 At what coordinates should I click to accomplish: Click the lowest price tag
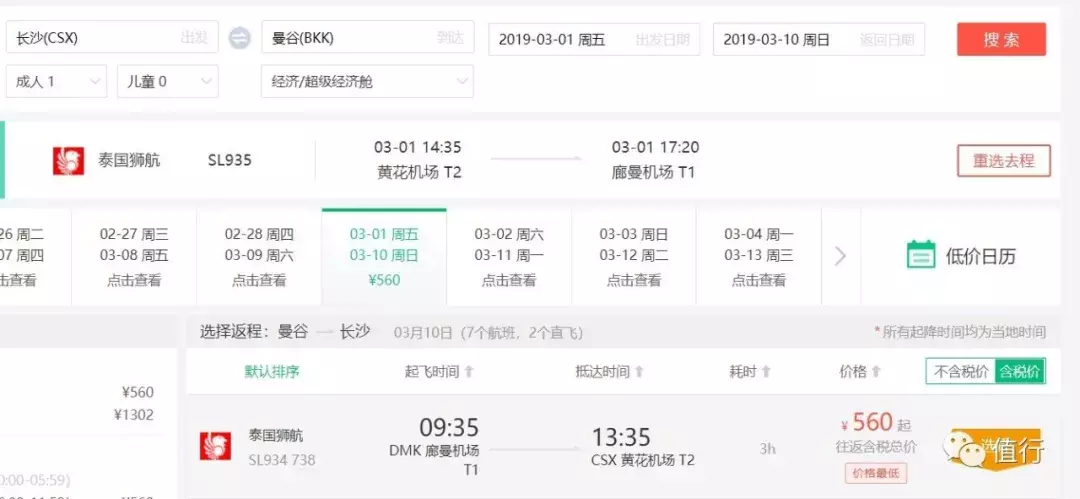click(876, 473)
